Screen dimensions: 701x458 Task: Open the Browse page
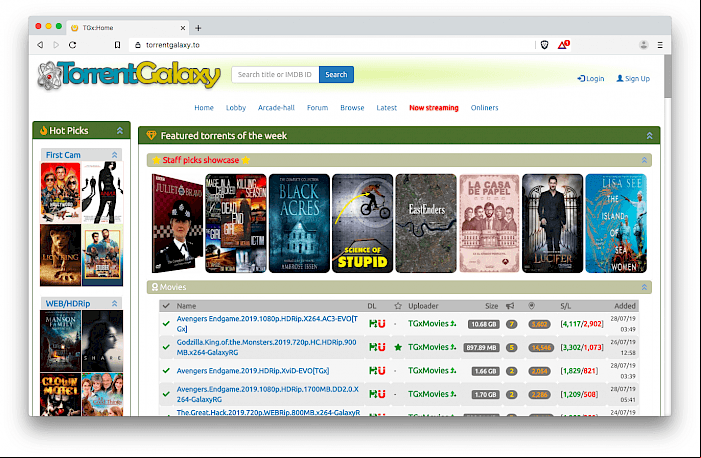[x=352, y=108]
